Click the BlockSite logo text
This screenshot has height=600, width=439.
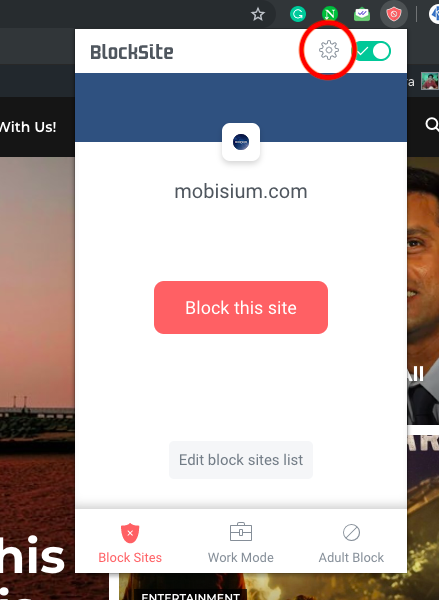click(132, 52)
